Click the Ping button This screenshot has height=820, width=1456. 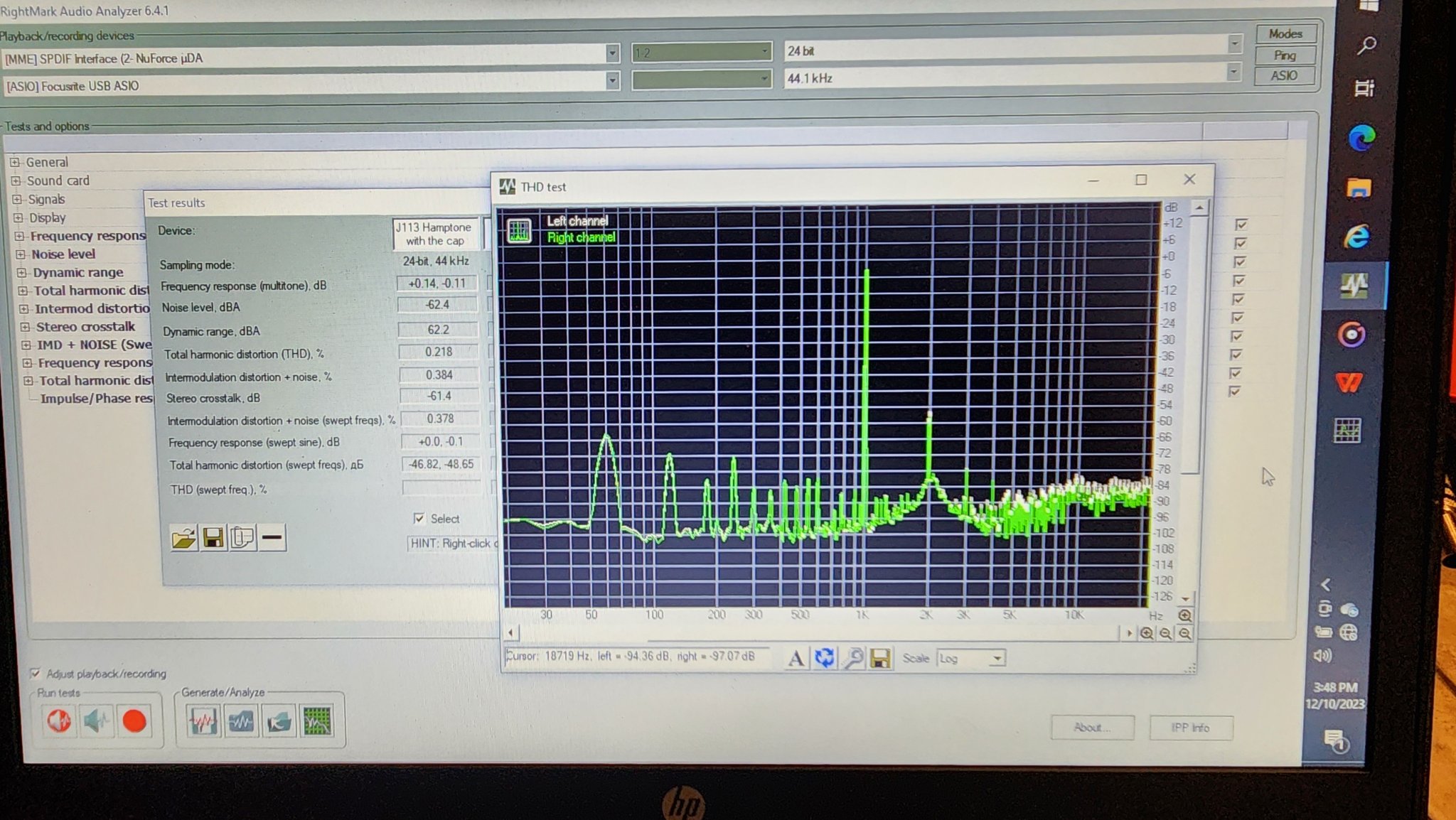coord(1285,55)
